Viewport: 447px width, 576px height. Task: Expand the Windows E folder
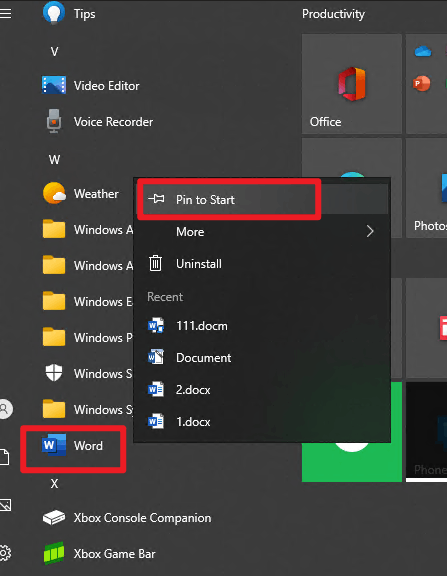(x=87, y=301)
